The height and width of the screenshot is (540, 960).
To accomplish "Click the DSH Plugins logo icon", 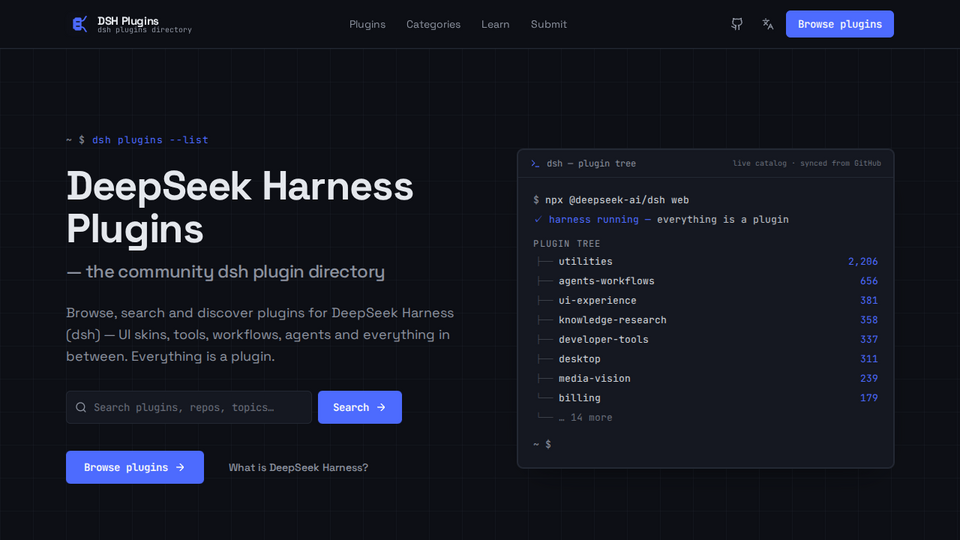I will (80, 24).
